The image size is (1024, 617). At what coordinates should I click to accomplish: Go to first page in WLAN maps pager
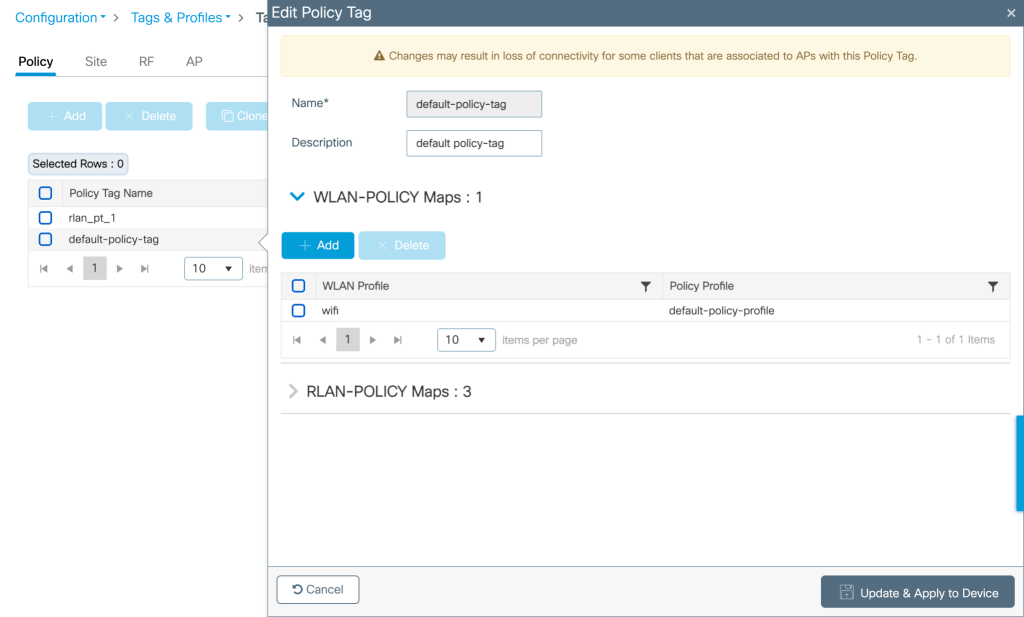(297, 340)
